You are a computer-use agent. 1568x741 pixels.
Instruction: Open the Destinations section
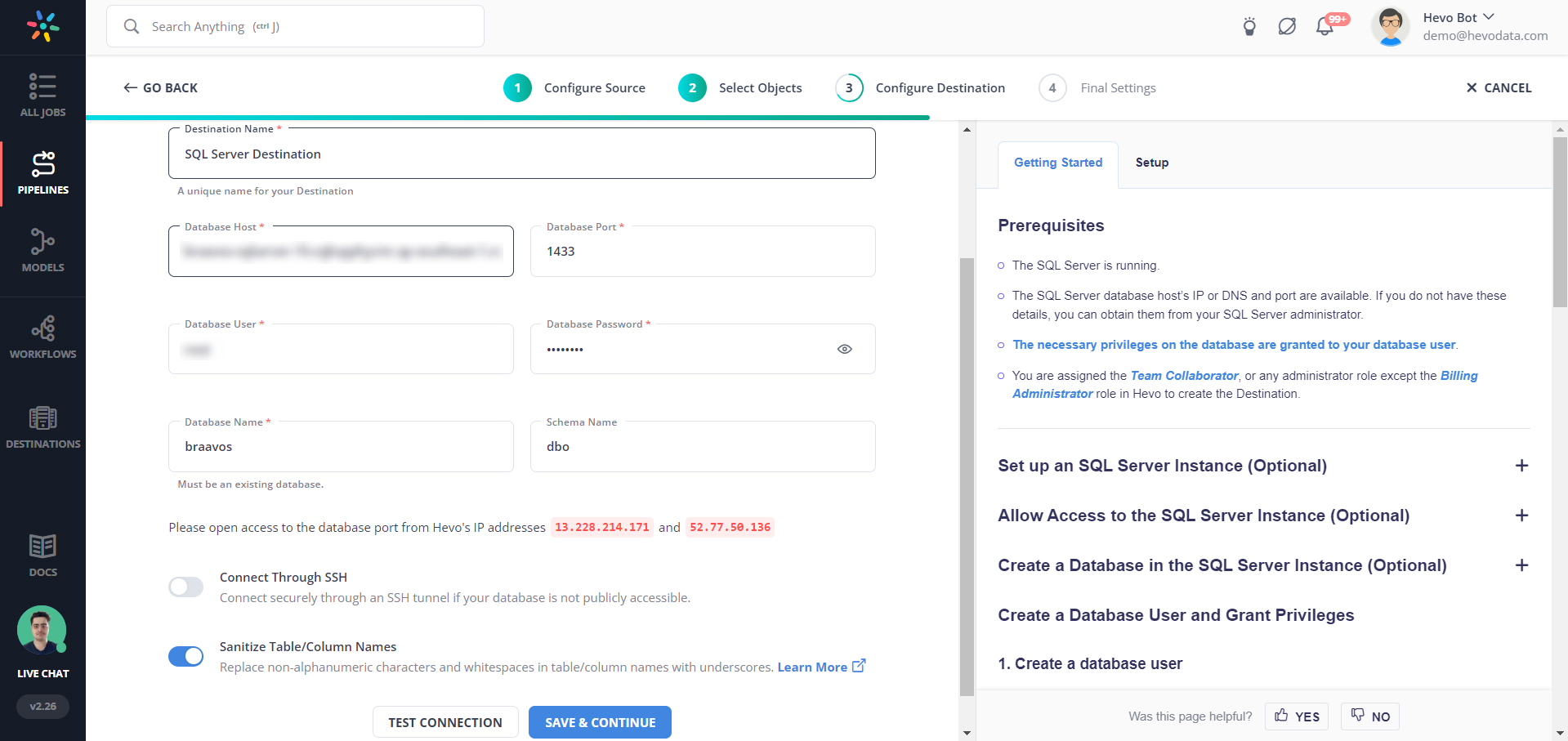tap(42, 427)
